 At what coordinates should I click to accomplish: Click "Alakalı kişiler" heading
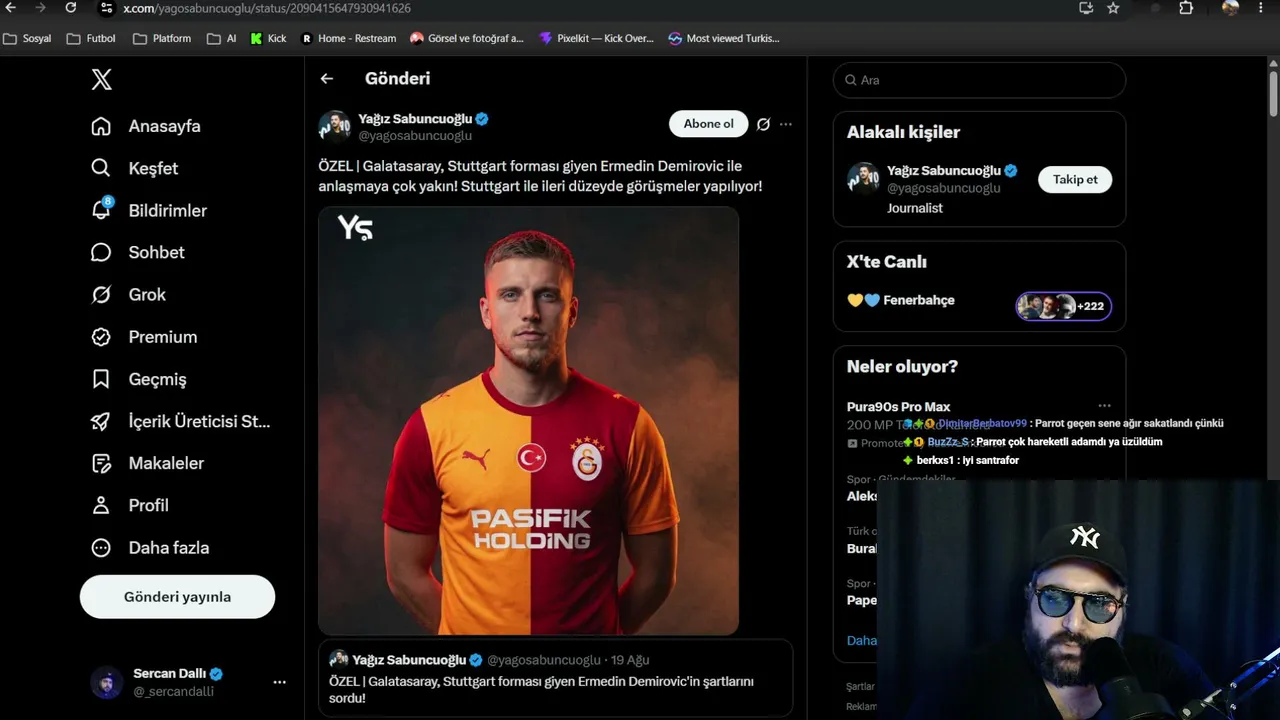pos(903,132)
